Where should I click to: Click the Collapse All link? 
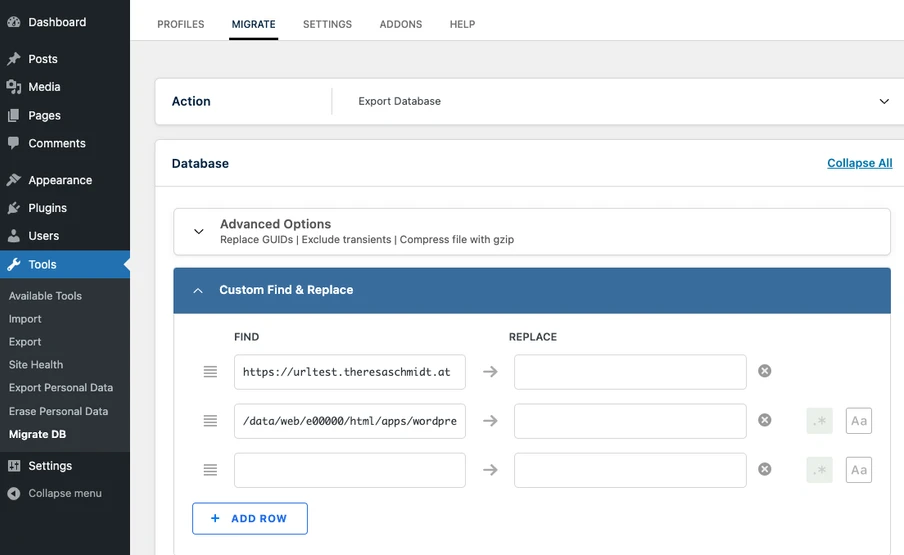pos(860,163)
